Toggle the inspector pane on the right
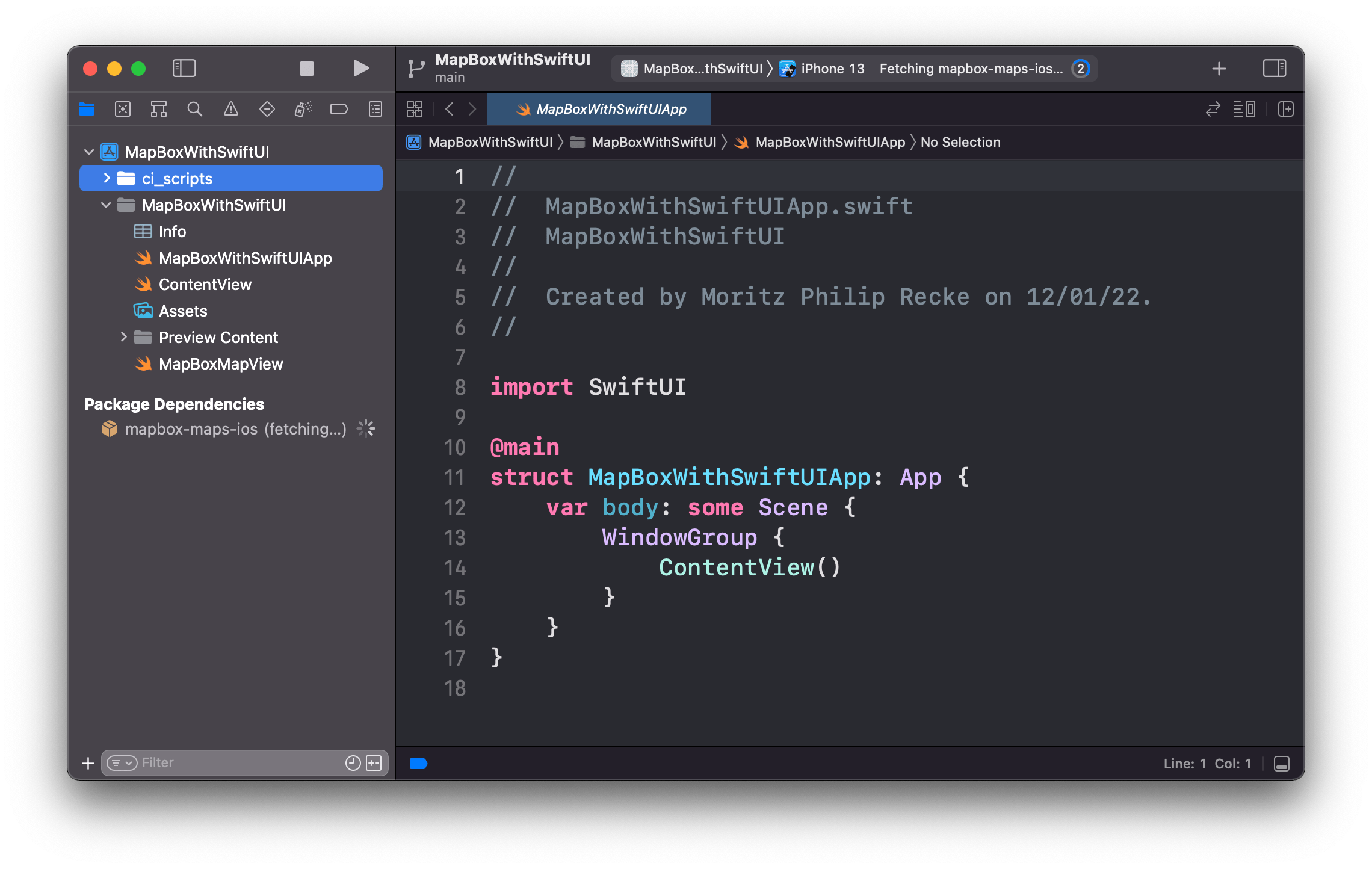 (x=1276, y=68)
